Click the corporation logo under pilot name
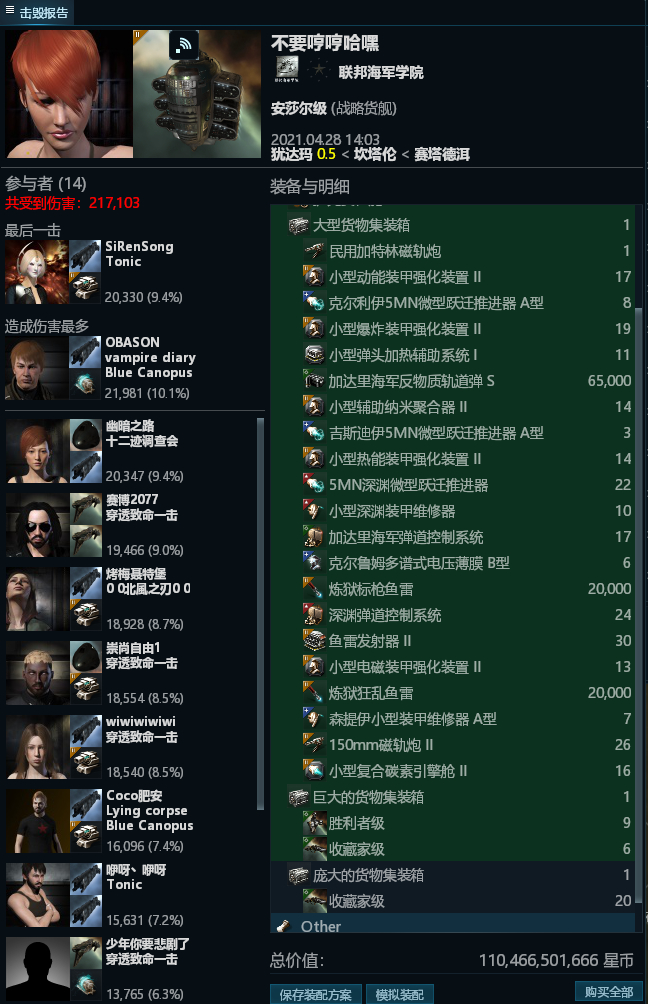 [x=286, y=70]
